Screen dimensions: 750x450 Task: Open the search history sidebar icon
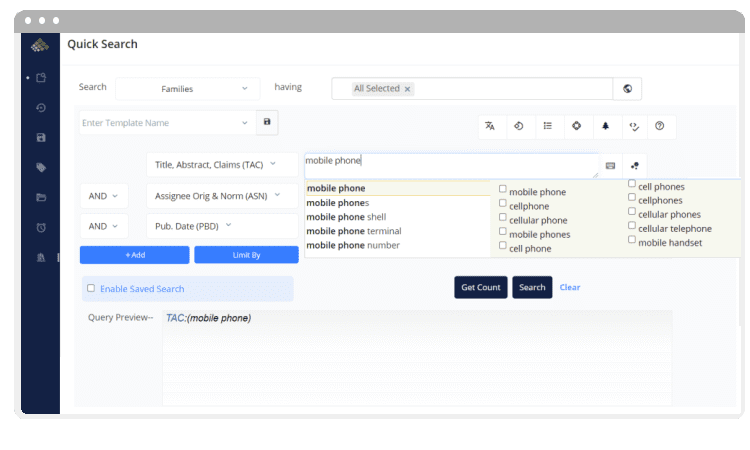point(41,108)
